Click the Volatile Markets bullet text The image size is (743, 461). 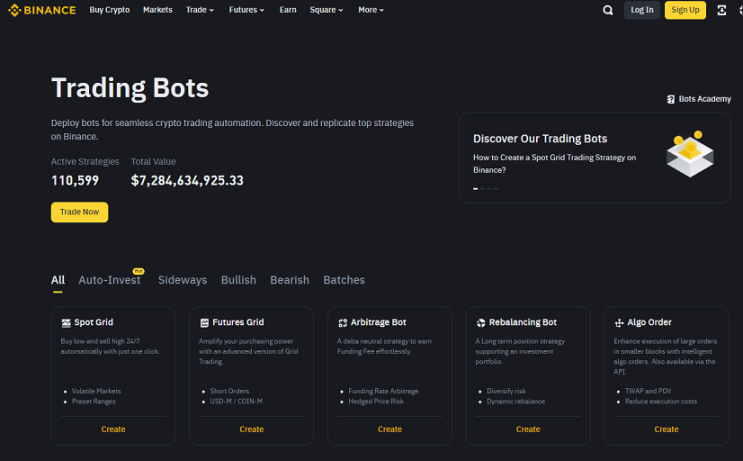click(x=96, y=391)
